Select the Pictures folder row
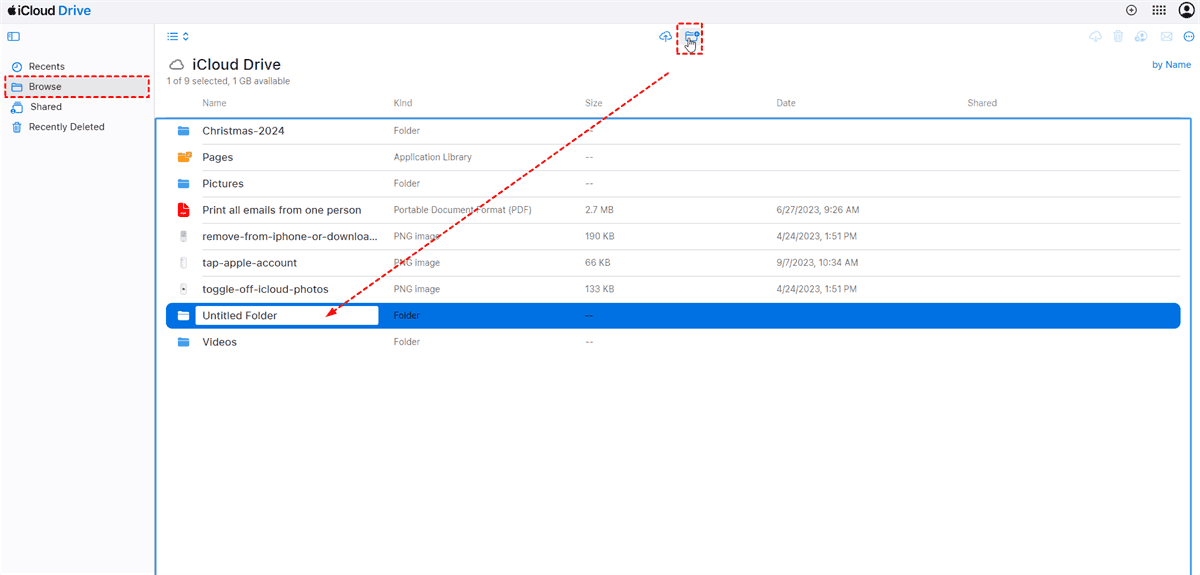Image resolution: width=1200 pixels, height=575 pixels. pyautogui.click(x=673, y=184)
